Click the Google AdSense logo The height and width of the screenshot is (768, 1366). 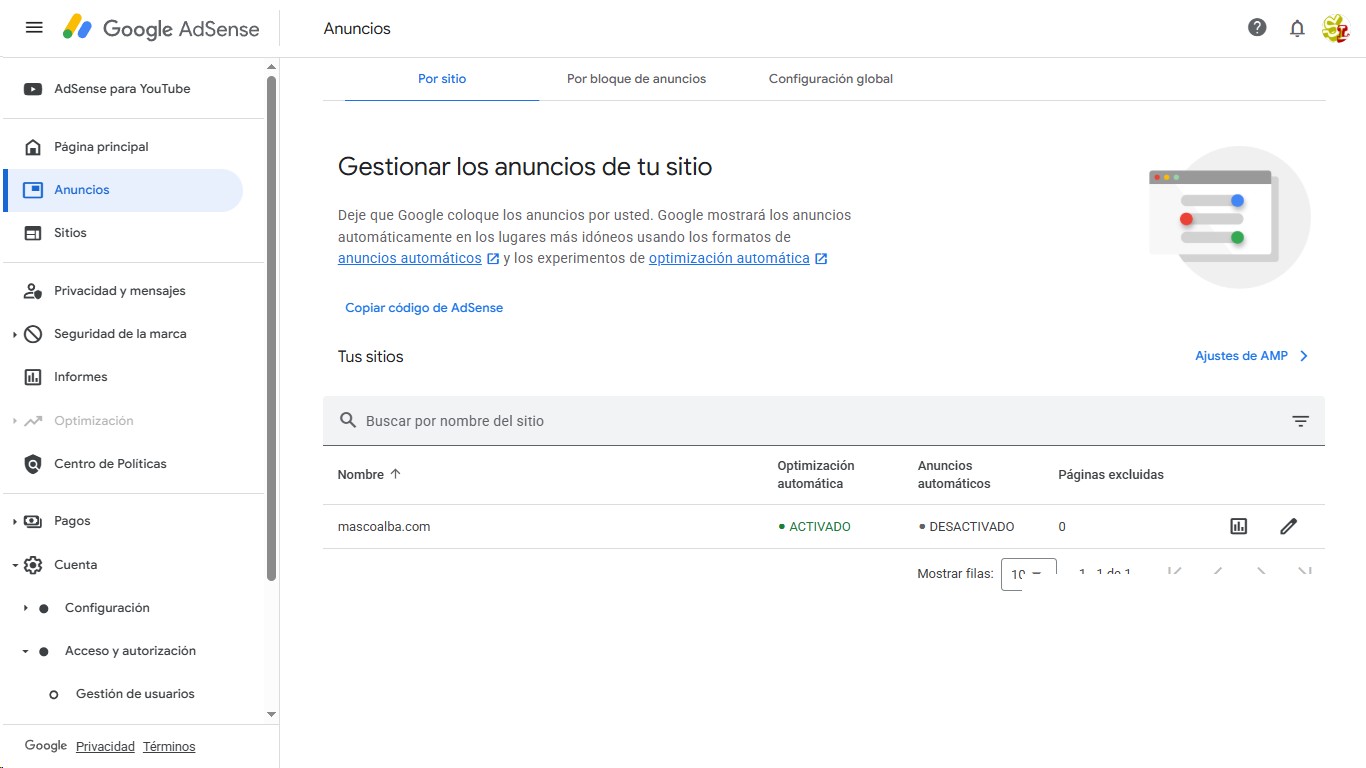click(x=161, y=28)
